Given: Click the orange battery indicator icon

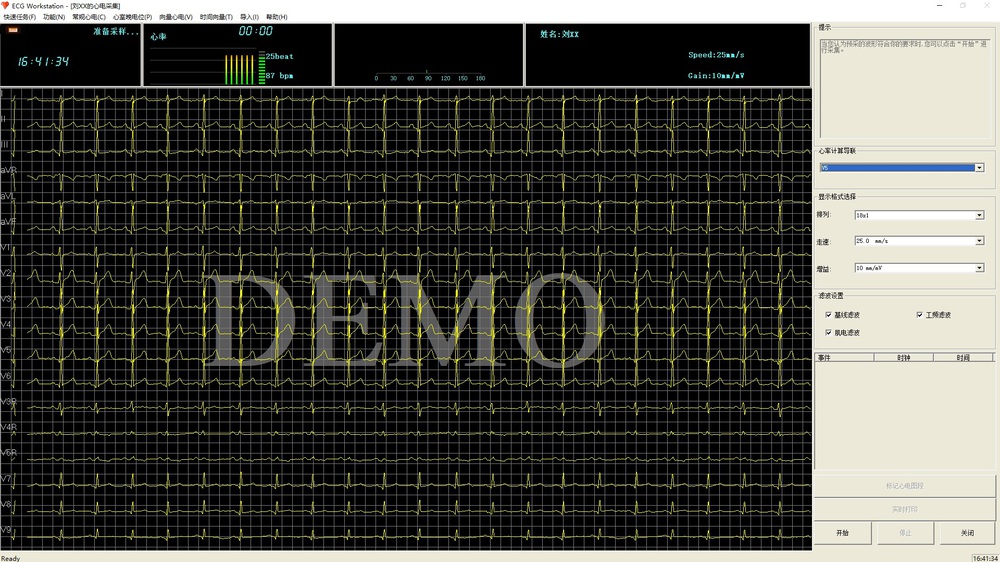Looking at the screenshot, I should click(x=13, y=32).
